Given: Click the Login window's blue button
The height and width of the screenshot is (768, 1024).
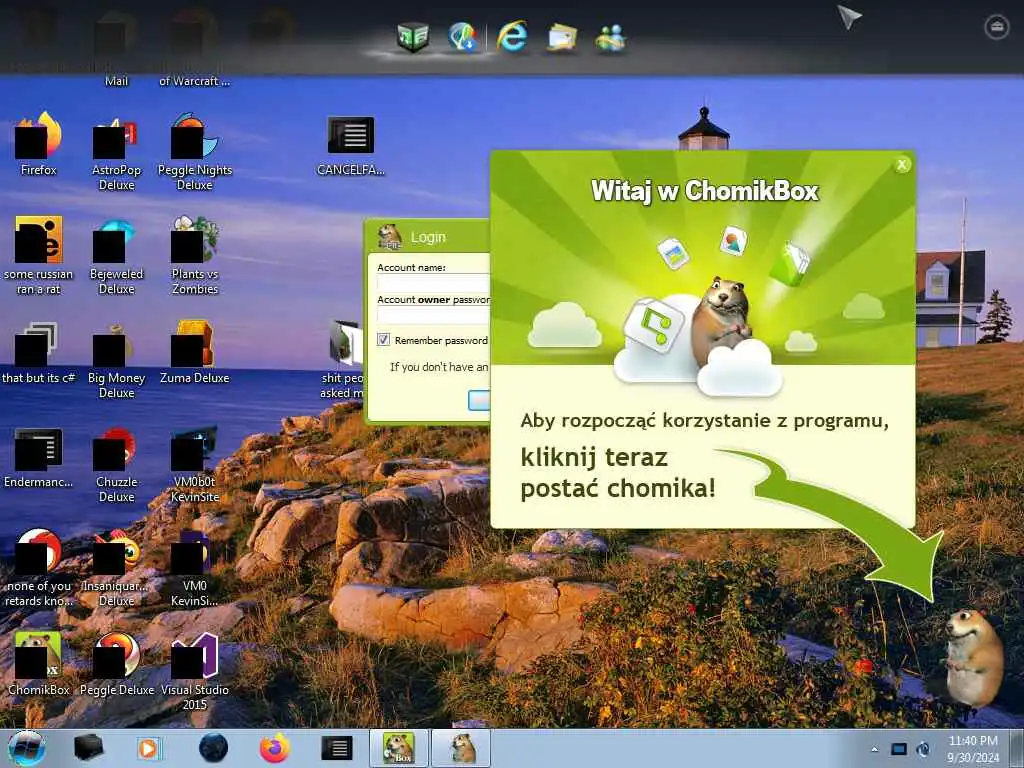Looking at the screenshot, I should [x=479, y=400].
